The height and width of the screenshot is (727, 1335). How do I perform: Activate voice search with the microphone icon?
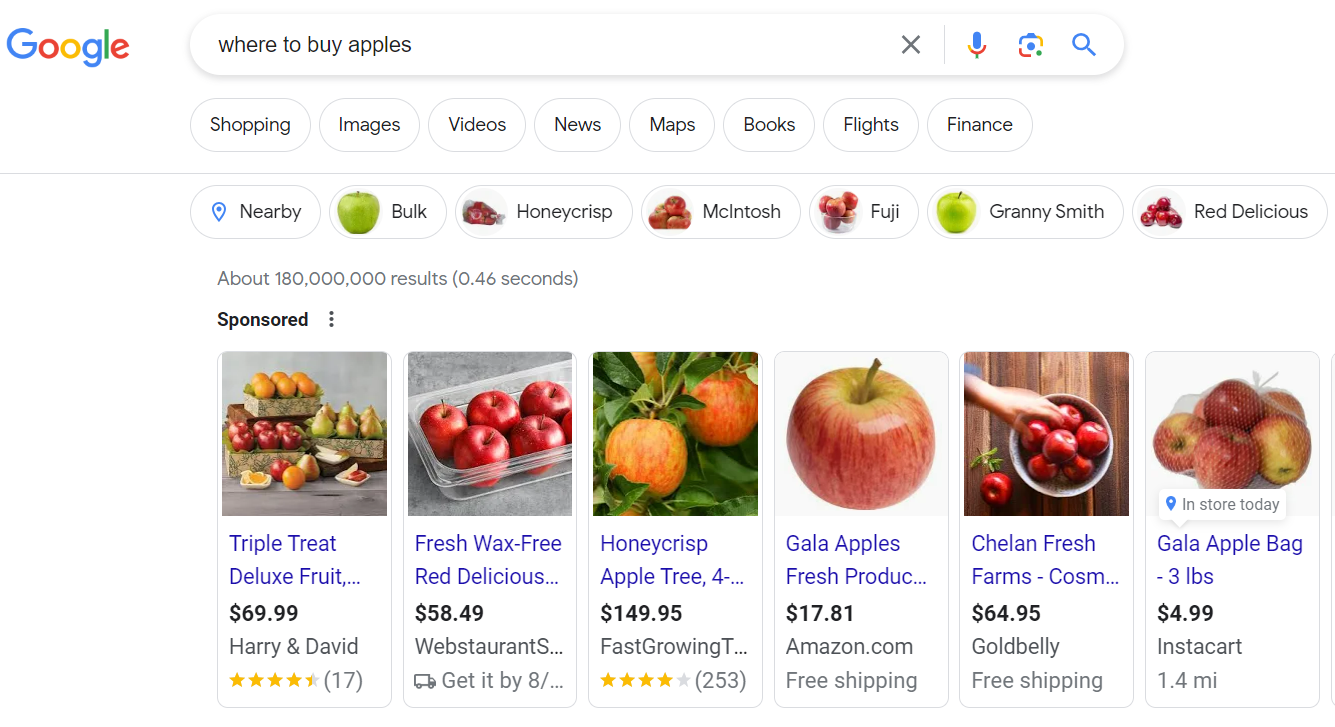pyautogui.click(x=976, y=44)
